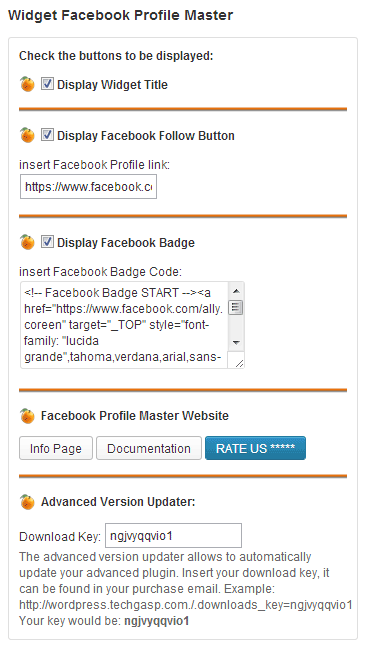Uncheck the Display Widget Title checkbox

coord(47,84)
